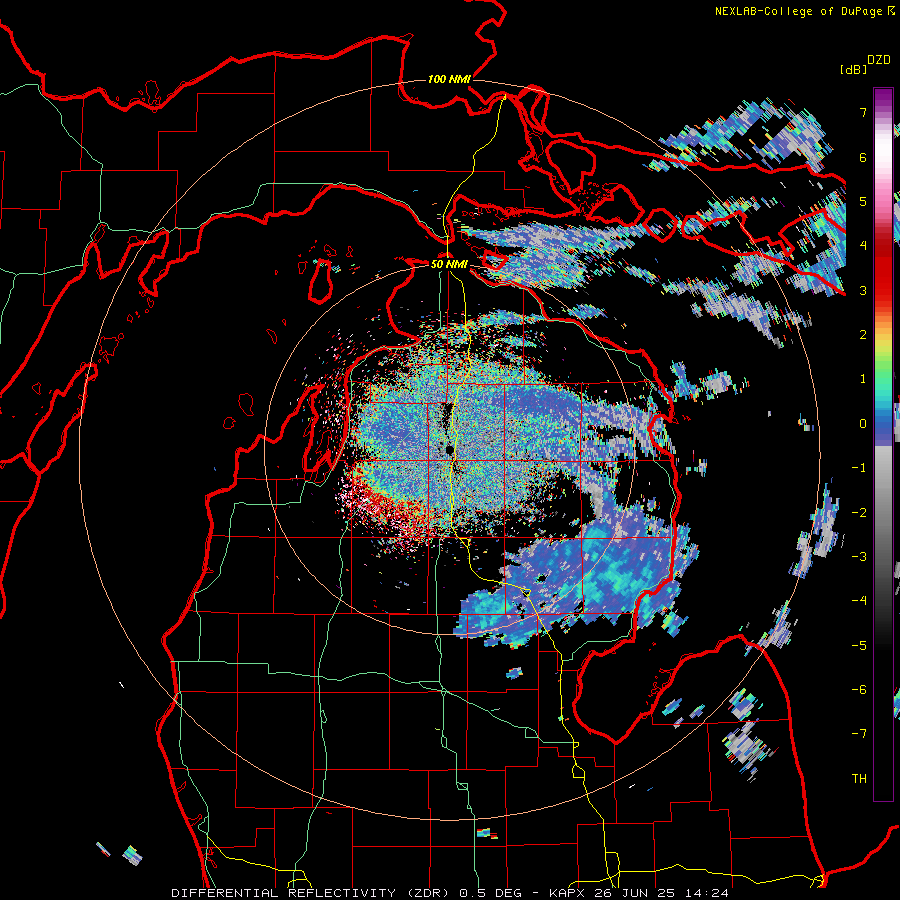This screenshot has width=900, height=900.
Task: Click the -7 value on color scale
Action: (x=859, y=734)
